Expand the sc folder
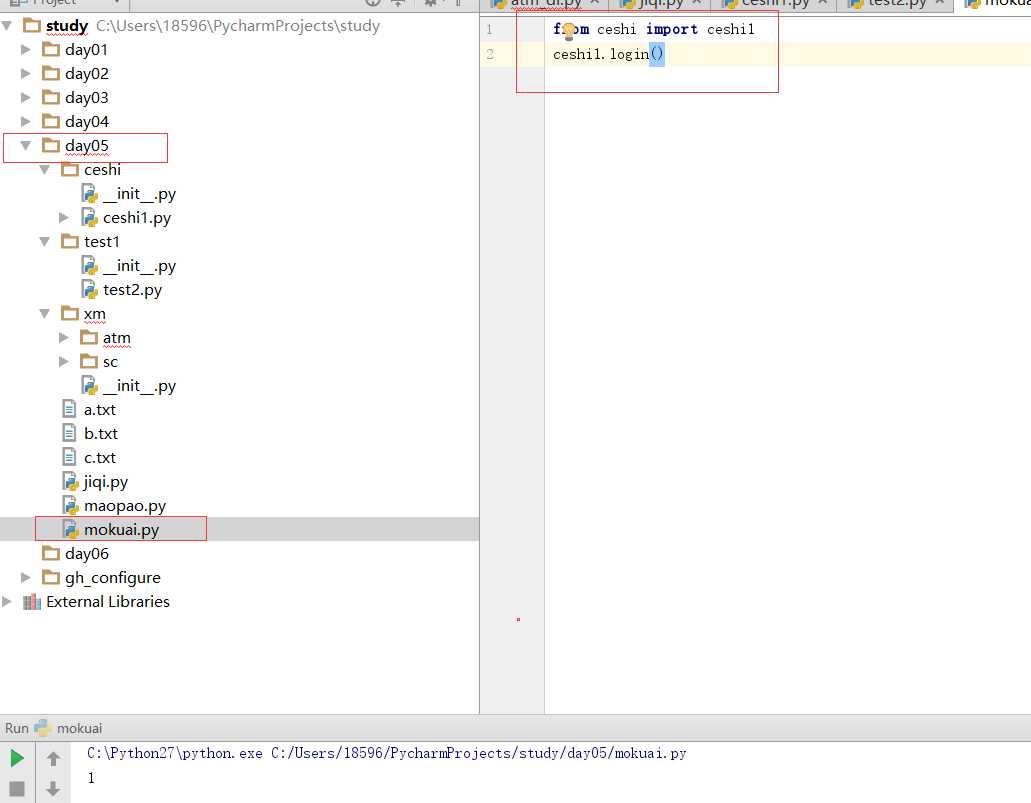Viewport: 1031px width, 803px height. tap(64, 362)
